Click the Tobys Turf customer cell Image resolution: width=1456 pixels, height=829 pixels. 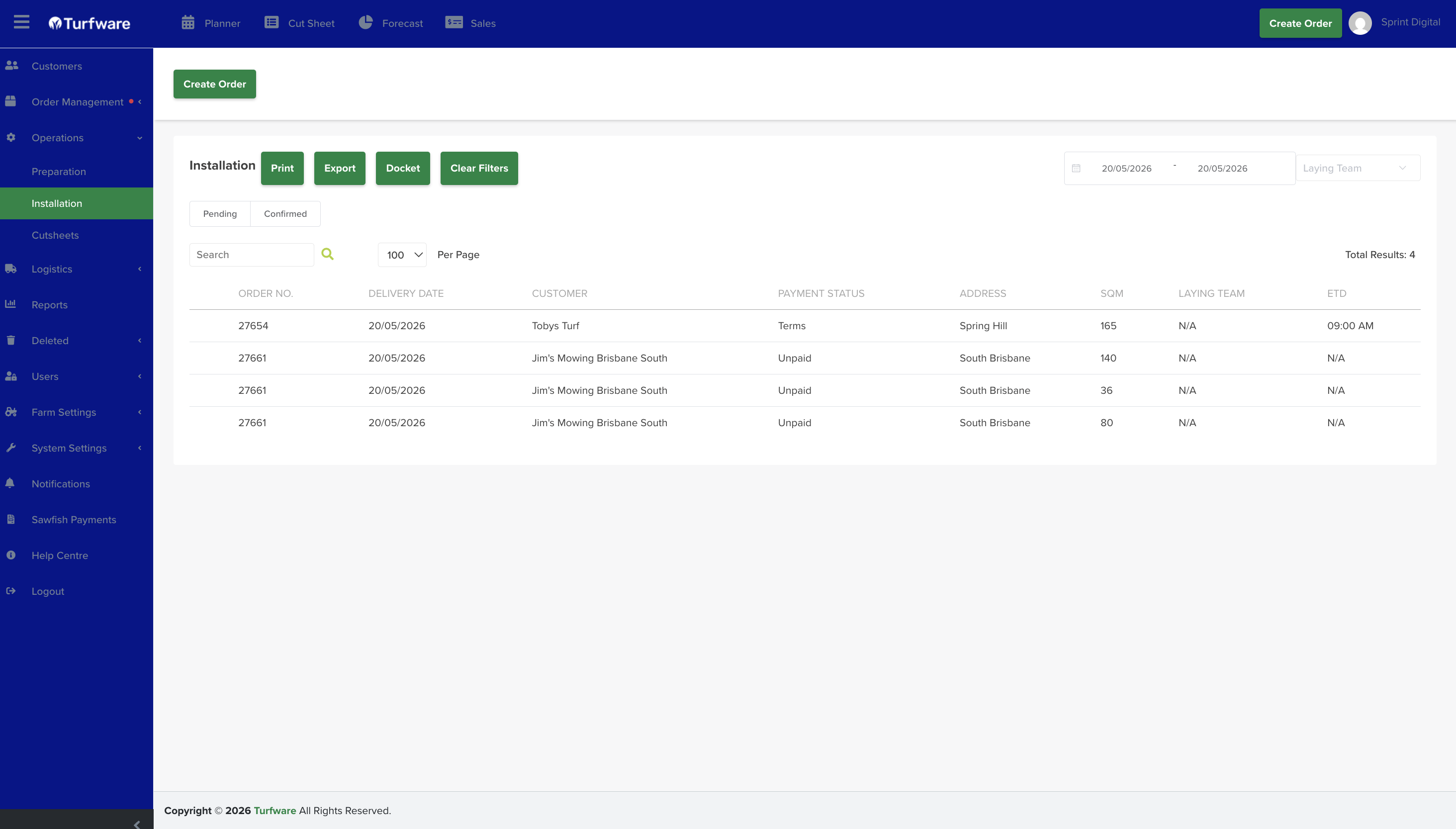click(555, 326)
